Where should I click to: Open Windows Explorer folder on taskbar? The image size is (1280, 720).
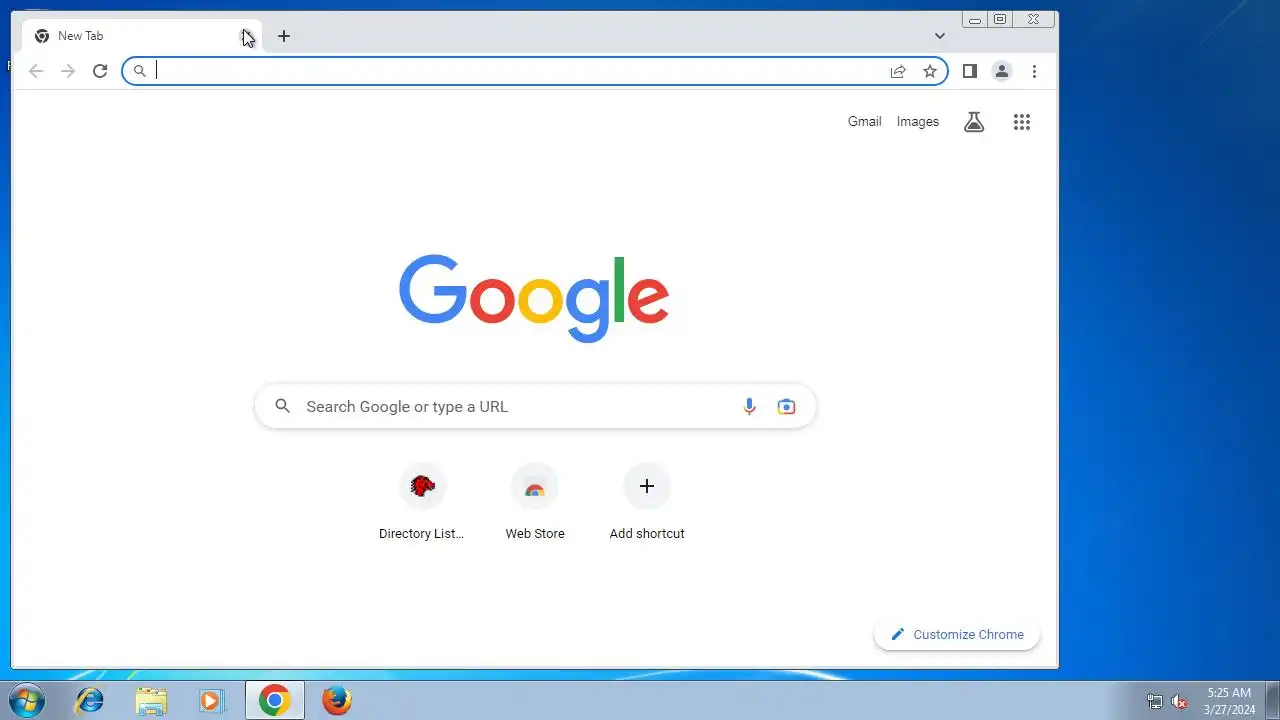coord(151,701)
